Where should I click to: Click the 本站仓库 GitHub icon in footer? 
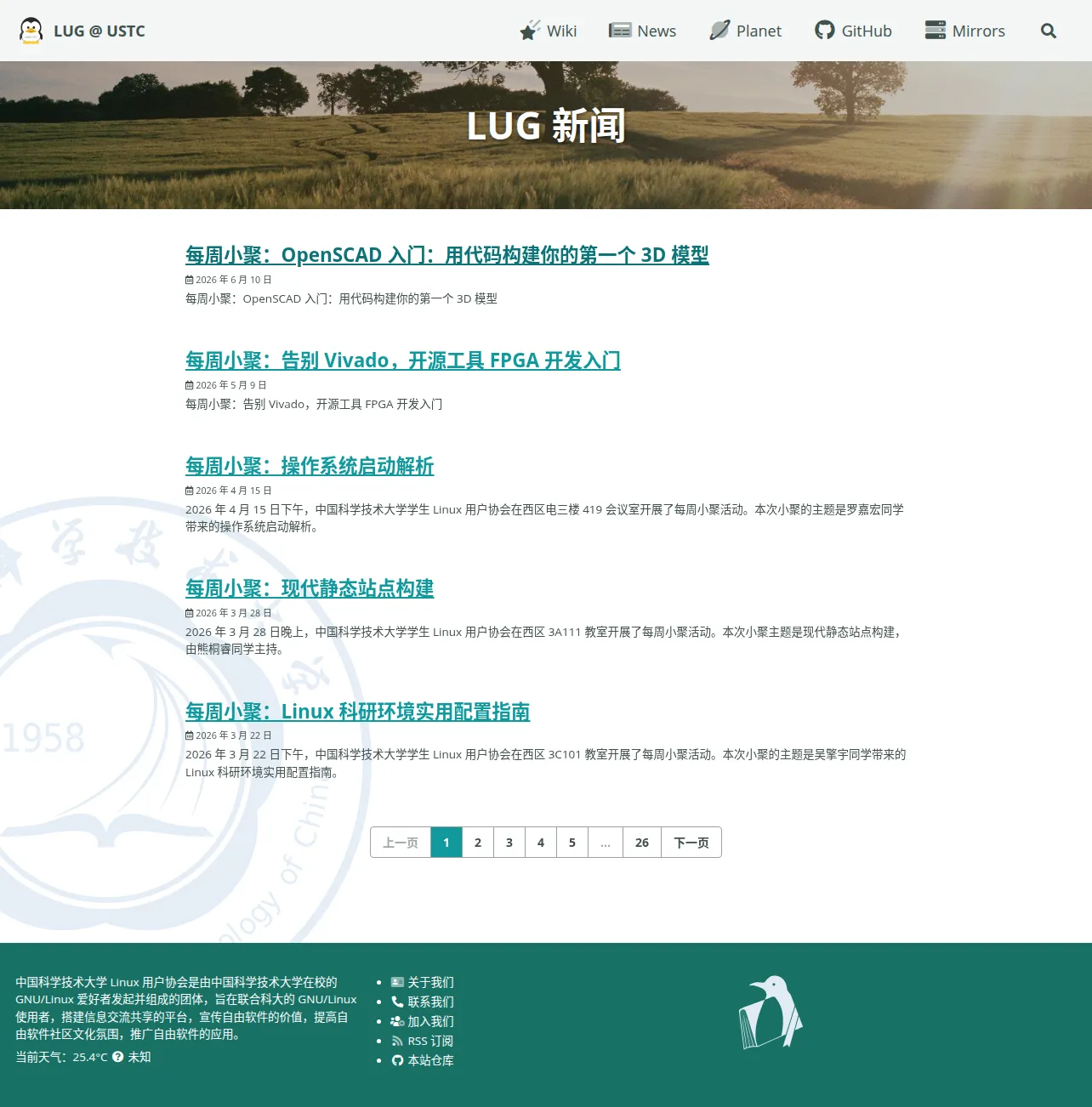tap(397, 1060)
